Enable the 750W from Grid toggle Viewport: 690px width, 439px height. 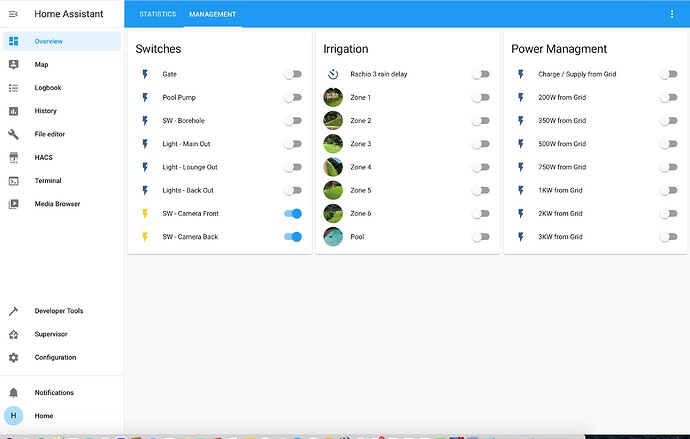[668, 167]
